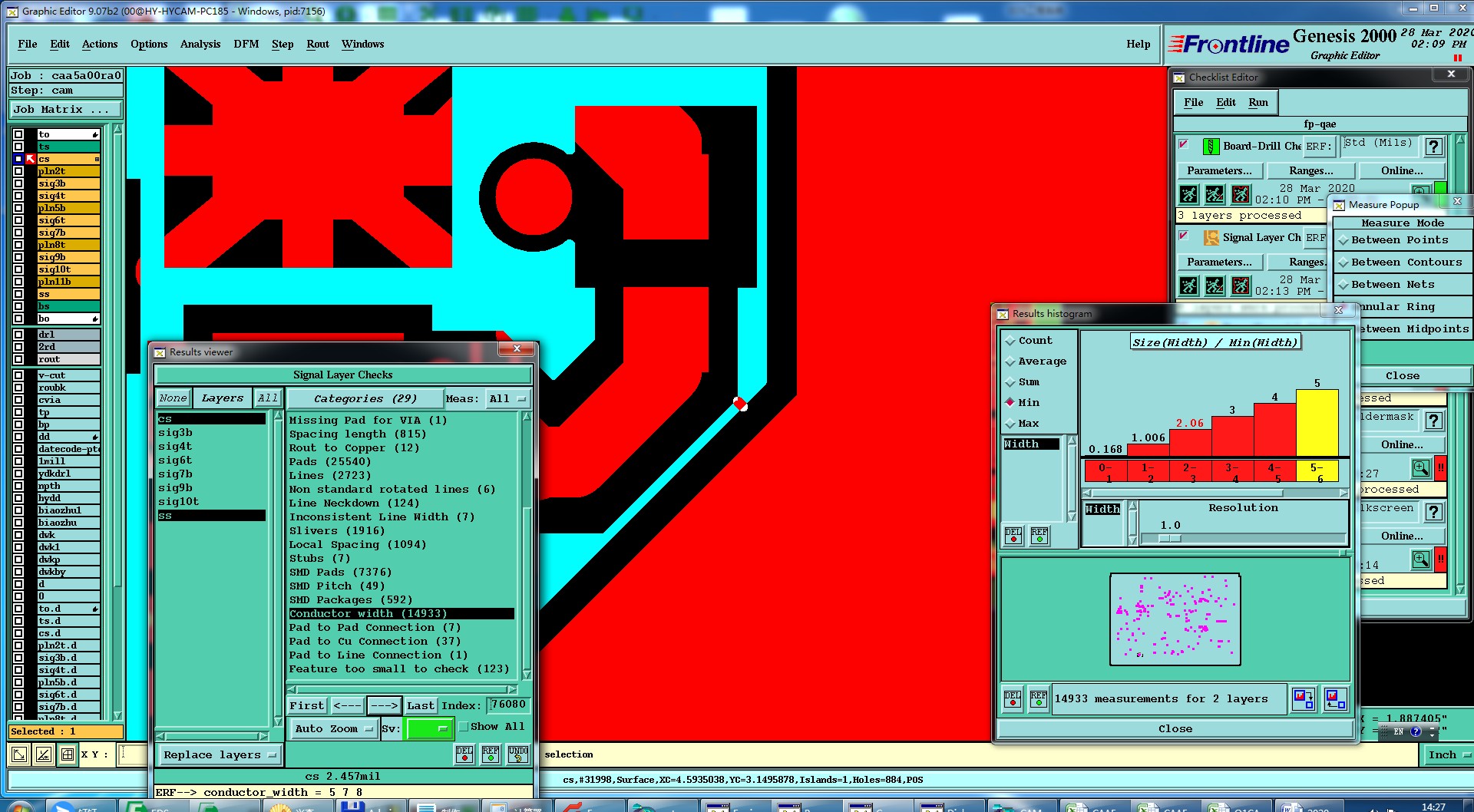Uncheck the Signal Layer Checks checkbox
Image resolution: width=1474 pixels, height=812 pixels.
[1184, 236]
